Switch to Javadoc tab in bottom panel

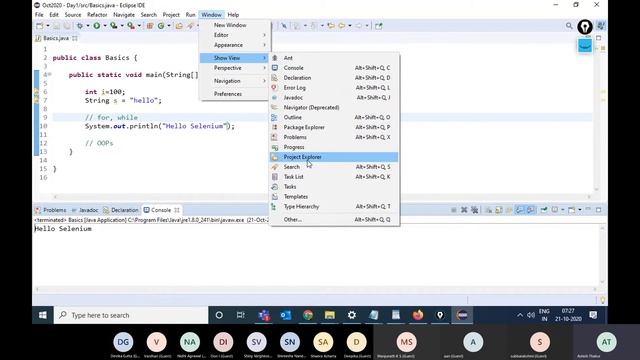click(85, 210)
